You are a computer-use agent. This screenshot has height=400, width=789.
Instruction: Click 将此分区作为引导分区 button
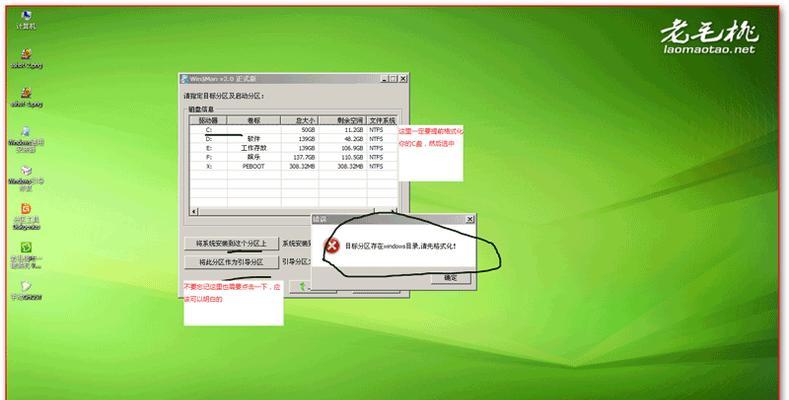tap(231, 262)
